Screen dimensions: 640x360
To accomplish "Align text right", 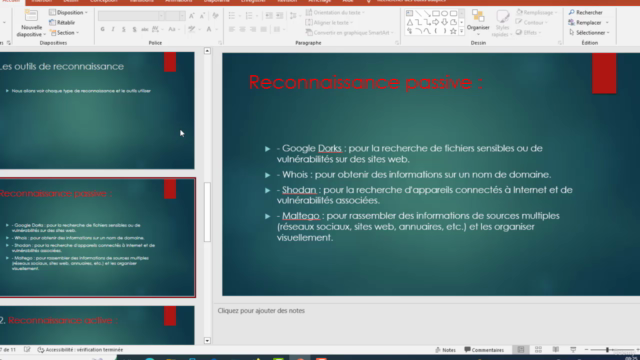I will 253,29.
